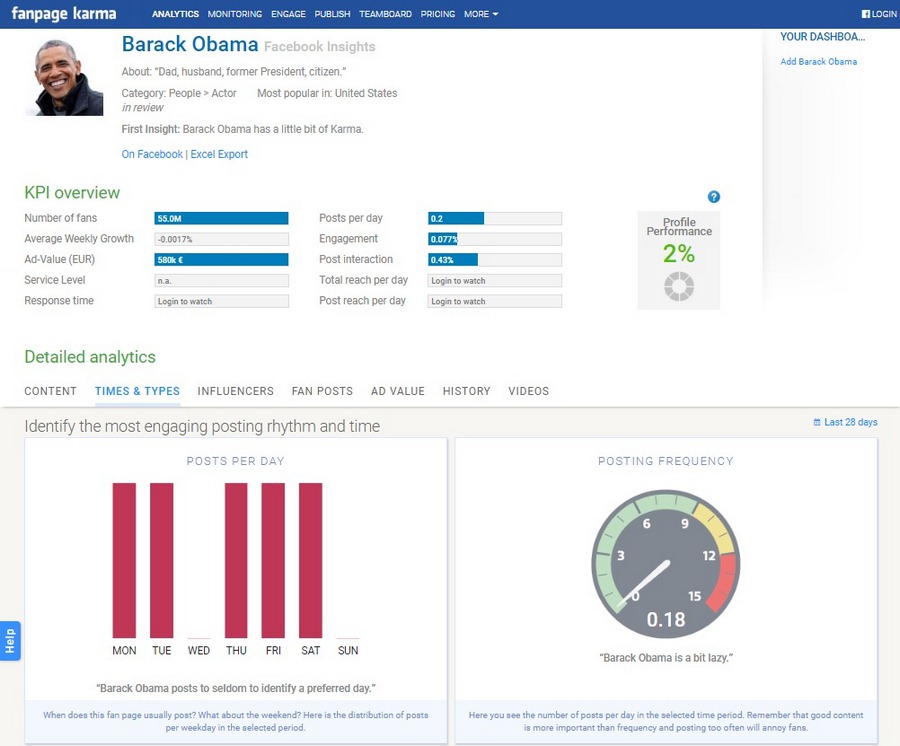
Task: Click the WED label under the chart
Action: (199, 651)
